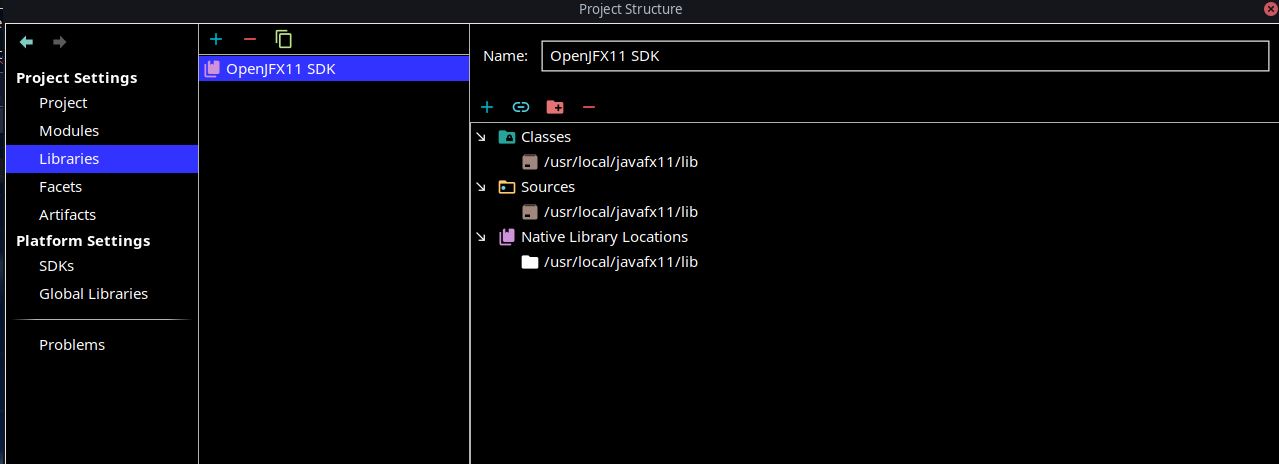1279x464 pixels.
Task: Remove the selected library root
Action: coord(588,107)
